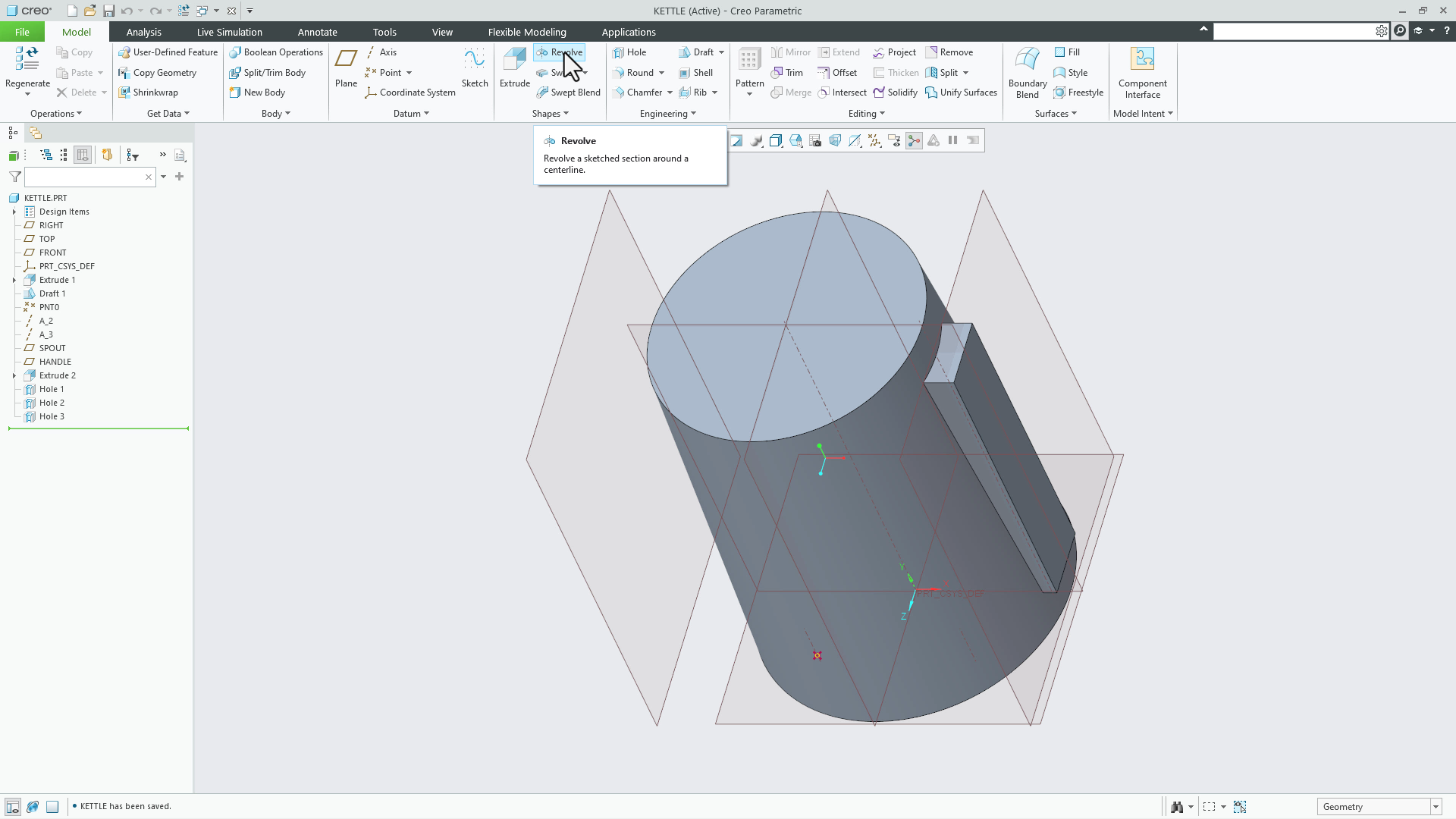Toggle the model tree panel from the status bar

pyautogui.click(x=12, y=806)
